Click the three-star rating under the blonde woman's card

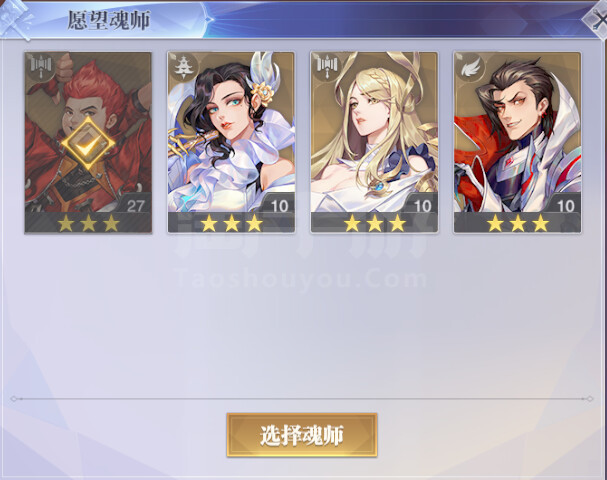tap(375, 223)
